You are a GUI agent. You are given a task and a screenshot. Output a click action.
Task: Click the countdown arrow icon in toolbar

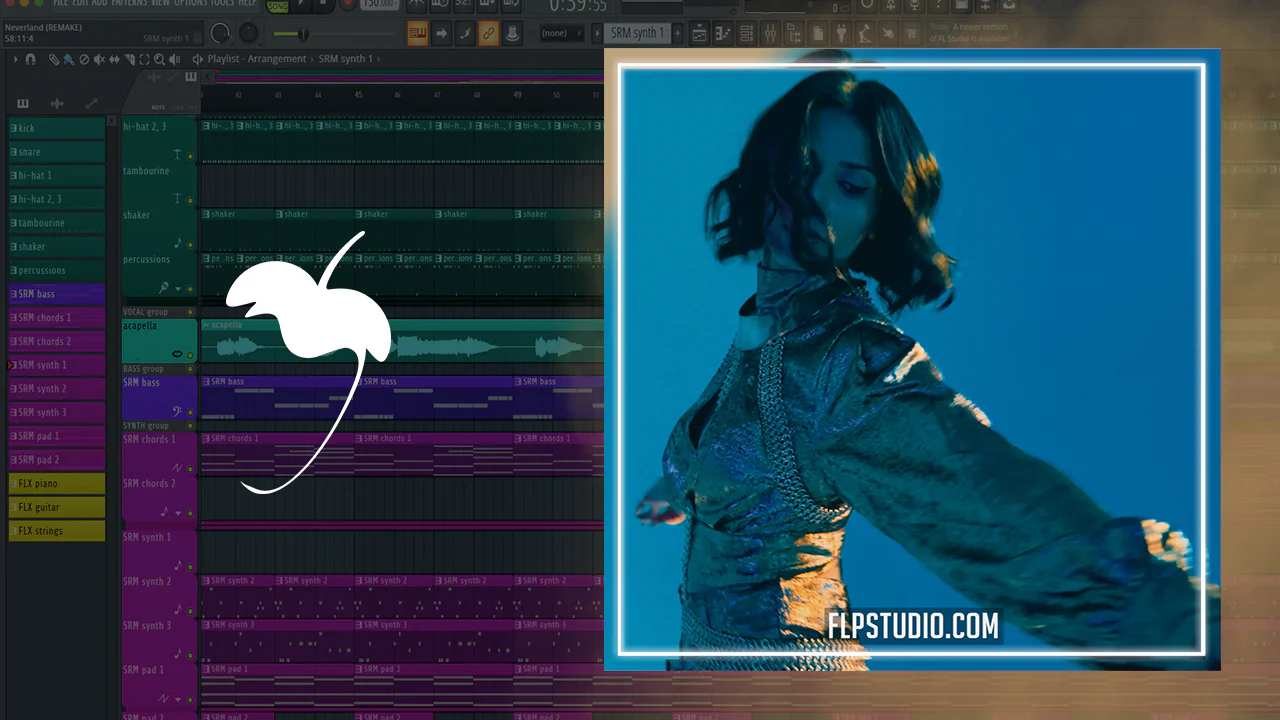tap(441, 33)
